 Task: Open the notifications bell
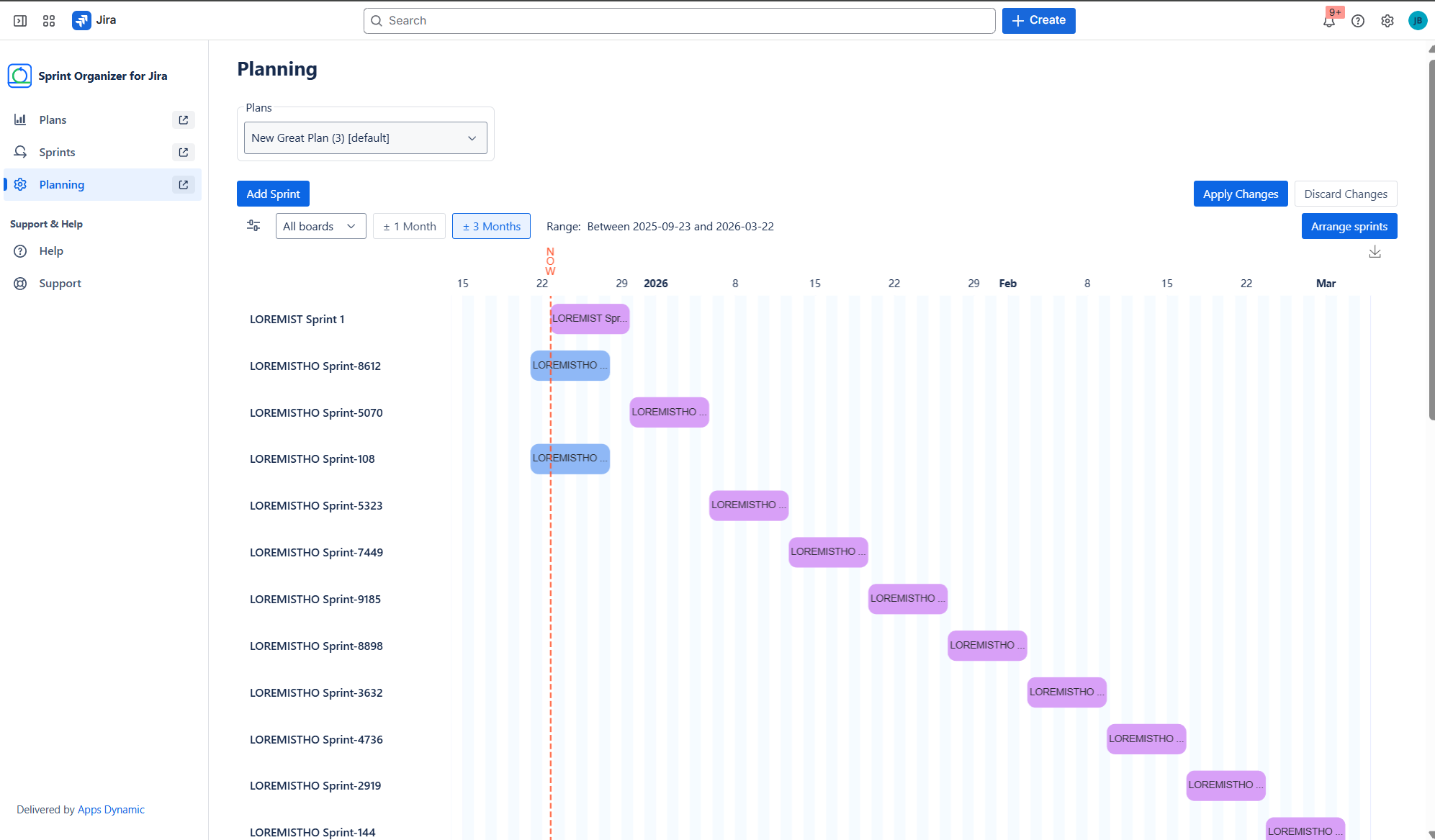pyautogui.click(x=1328, y=21)
